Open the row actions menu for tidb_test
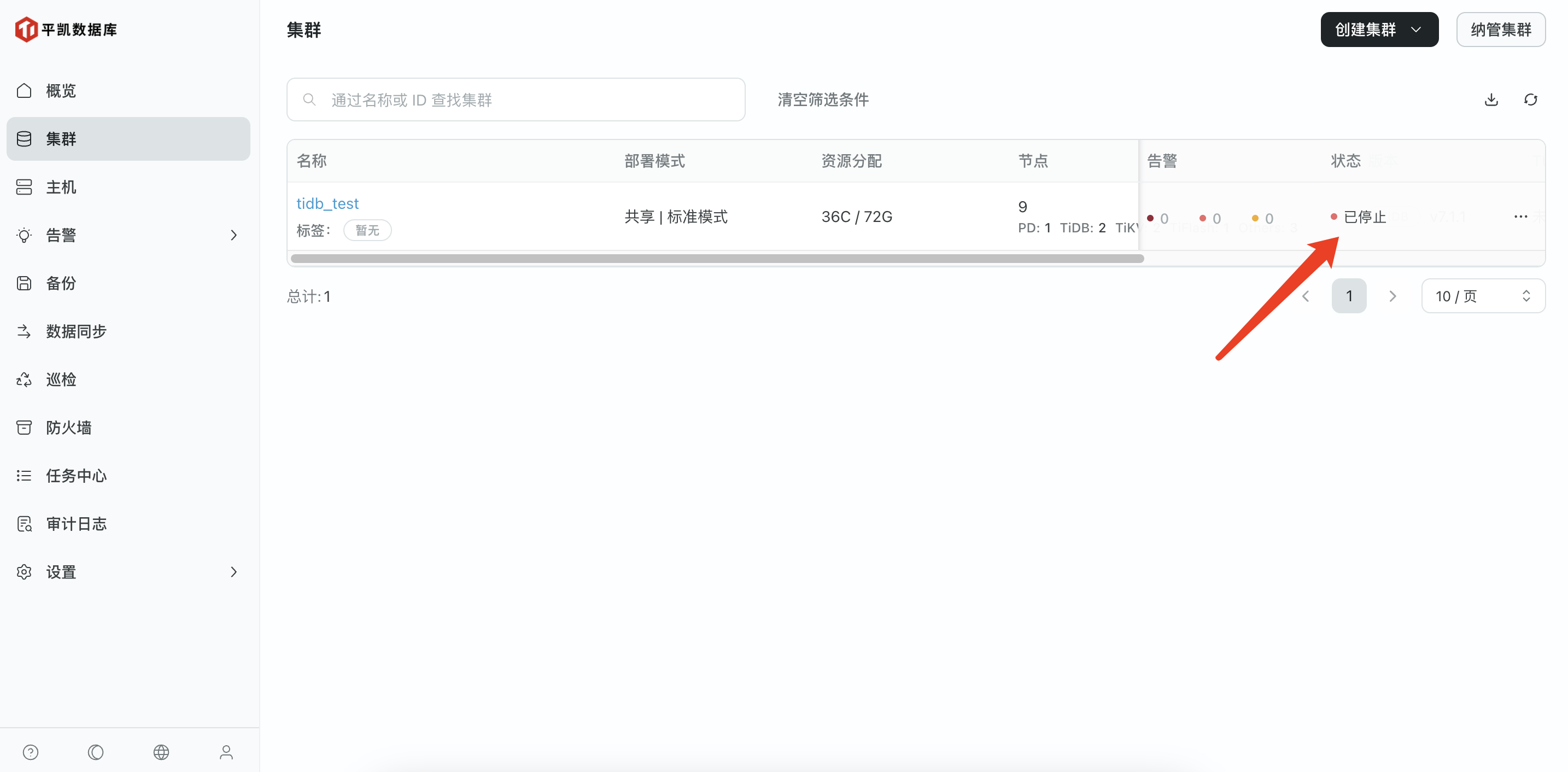1568x772 pixels. 1522,216
